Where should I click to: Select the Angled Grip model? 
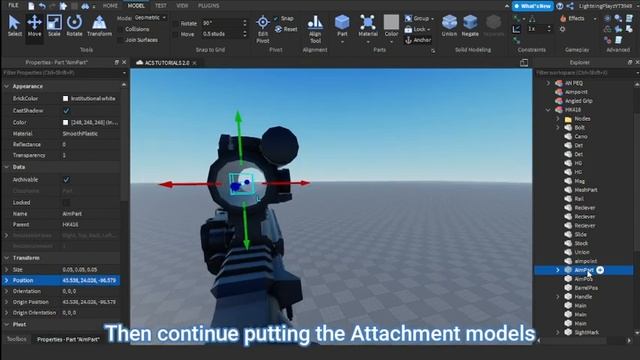(578, 101)
